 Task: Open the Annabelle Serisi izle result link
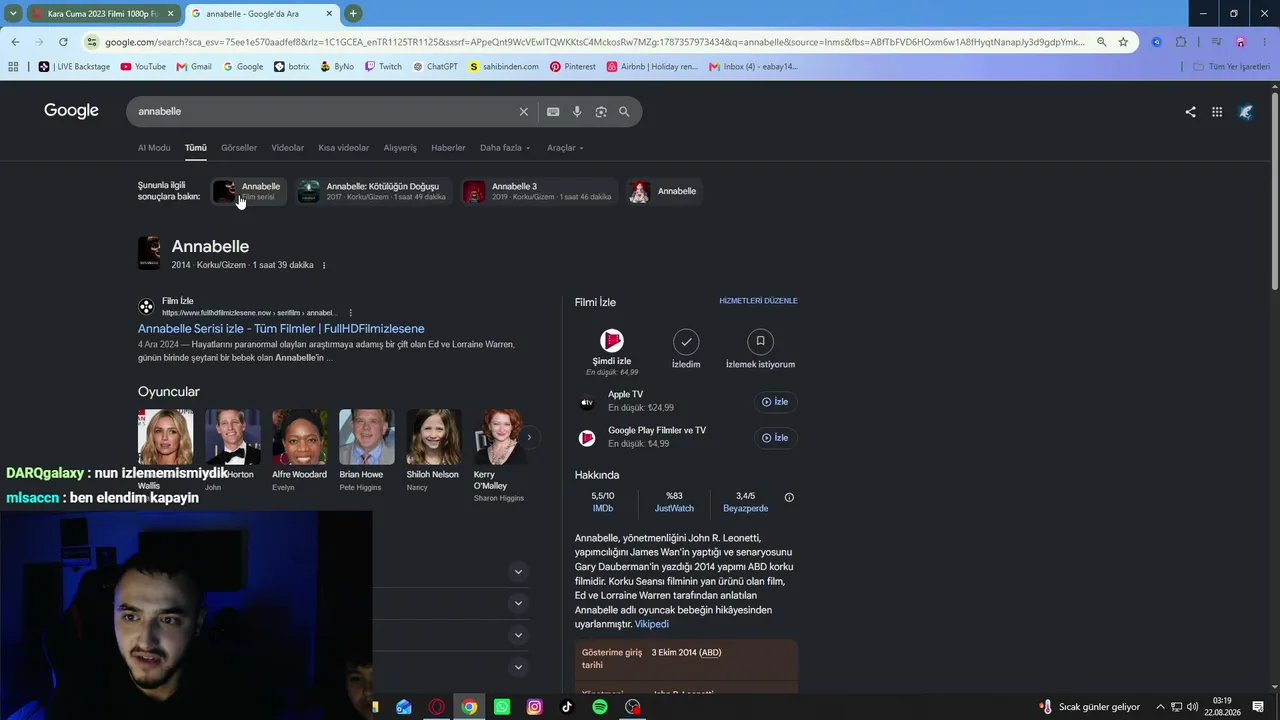(x=281, y=329)
